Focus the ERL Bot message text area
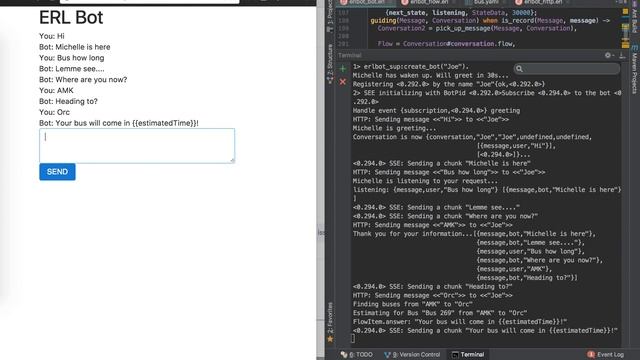Viewport: 640px width, 360px height. pyautogui.click(x=137, y=146)
